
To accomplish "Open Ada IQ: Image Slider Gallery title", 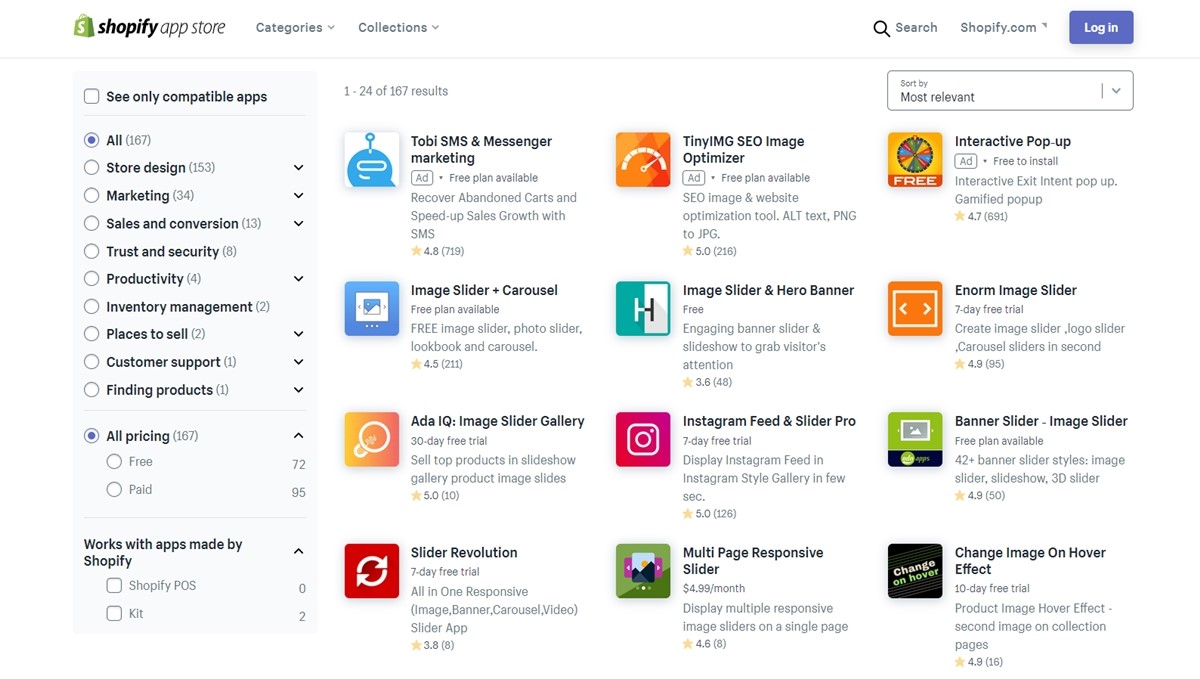I will tap(497, 422).
